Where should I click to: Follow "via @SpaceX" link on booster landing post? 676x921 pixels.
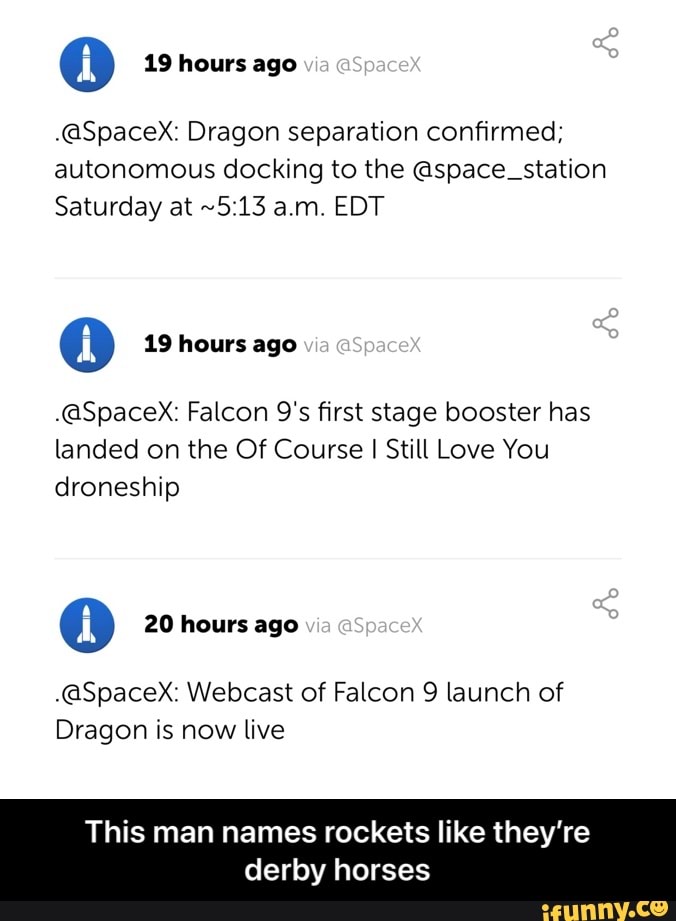click(364, 345)
